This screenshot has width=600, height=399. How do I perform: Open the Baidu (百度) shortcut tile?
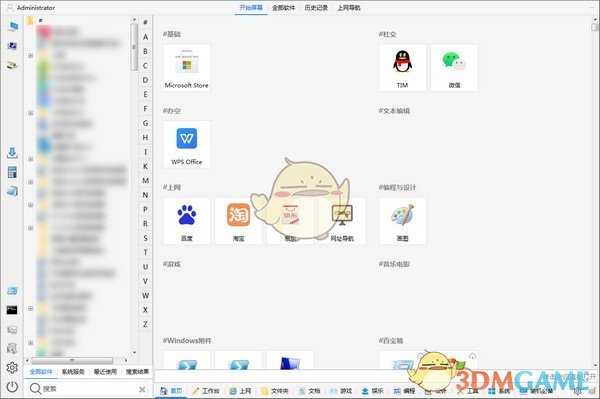pyautogui.click(x=187, y=221)
